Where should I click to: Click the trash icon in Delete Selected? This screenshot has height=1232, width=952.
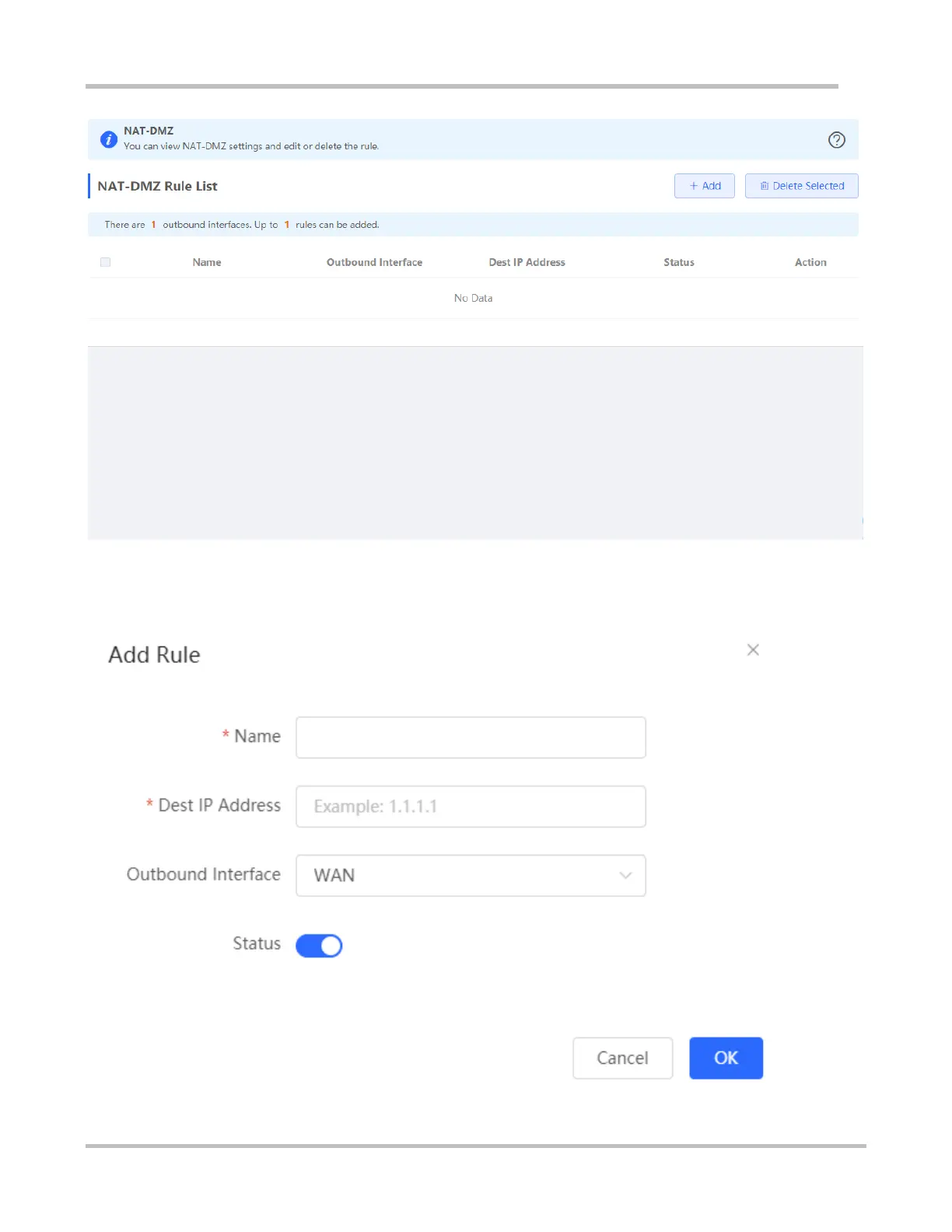[x=765, y=186]
